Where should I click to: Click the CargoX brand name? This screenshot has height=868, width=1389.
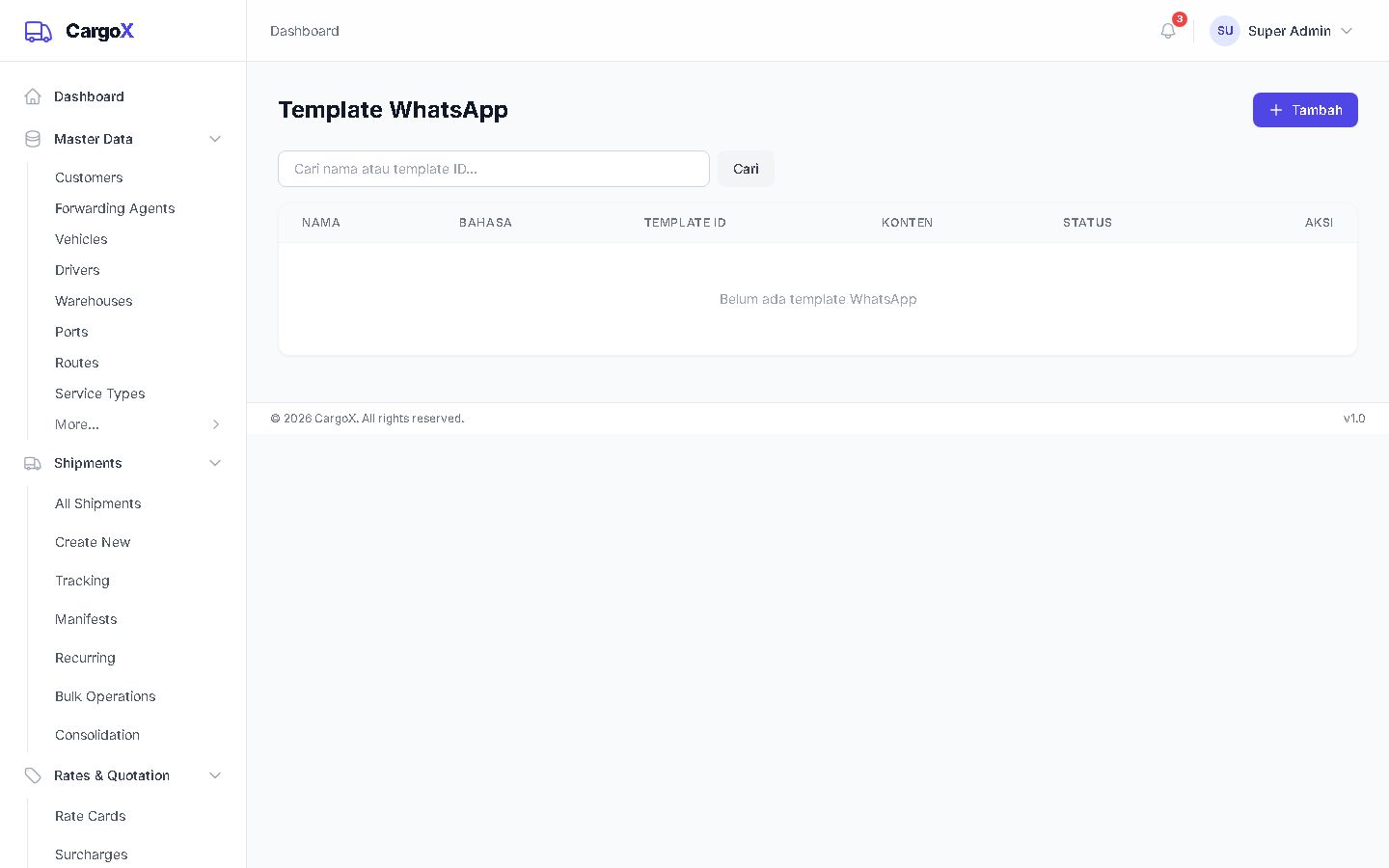click(99, 31)
